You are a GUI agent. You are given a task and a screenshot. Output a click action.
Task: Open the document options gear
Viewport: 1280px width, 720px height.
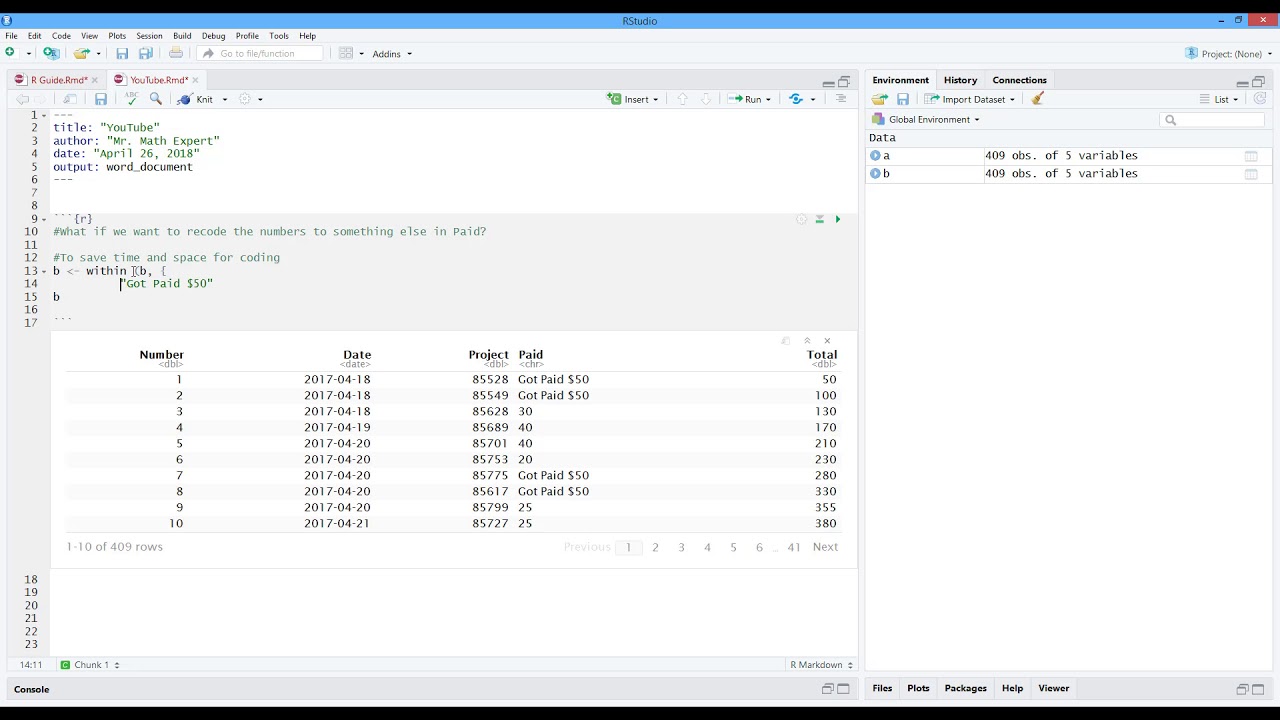tap(245, 99)
